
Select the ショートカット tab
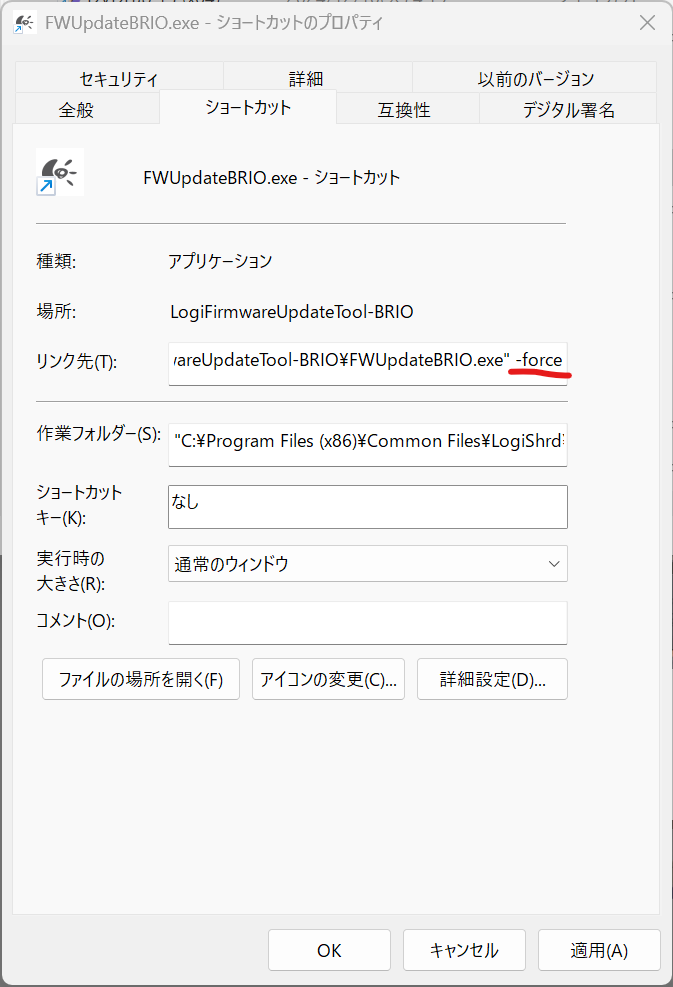click(x=248, y=107)
